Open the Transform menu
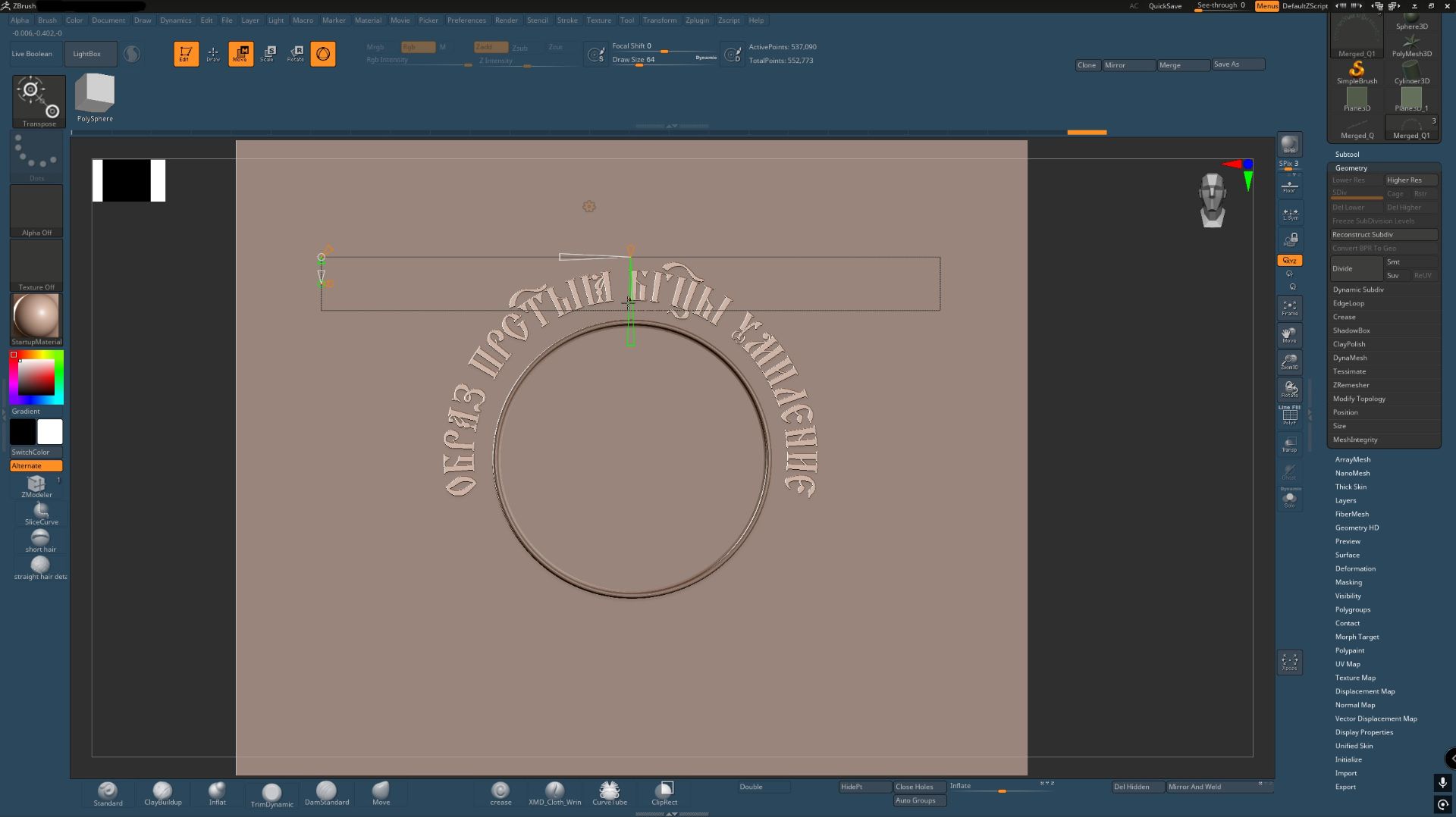Viewport: 1456px width, 817px height. 660,20
